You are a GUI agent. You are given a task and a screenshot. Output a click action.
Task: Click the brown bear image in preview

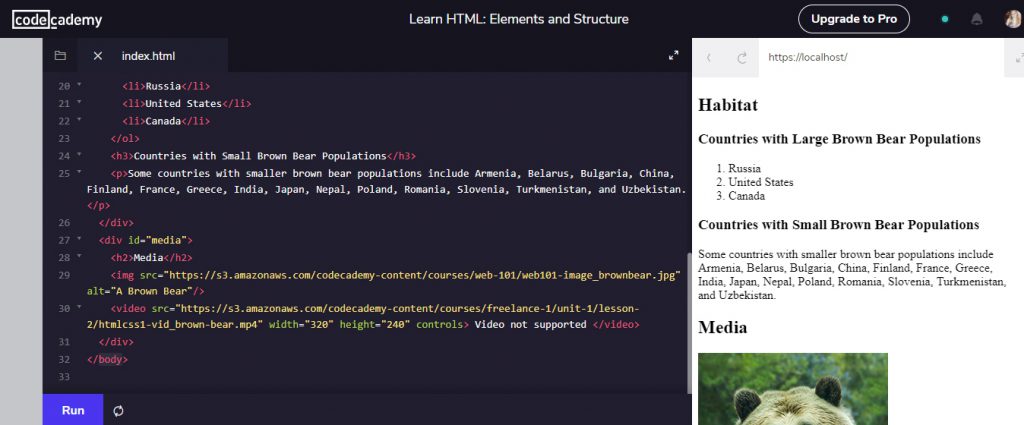coord(792,389)
